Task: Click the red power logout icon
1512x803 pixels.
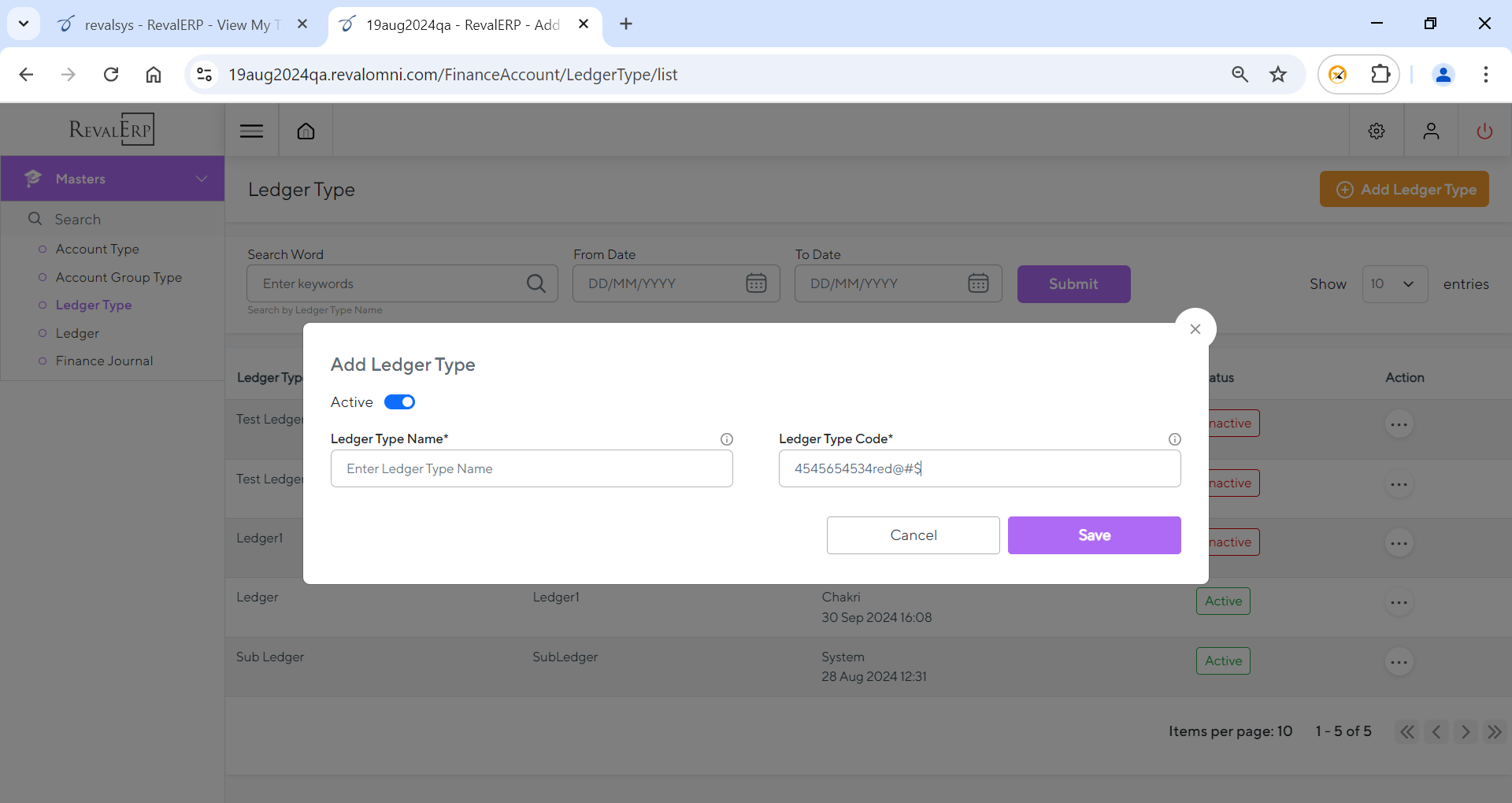Action: 1484,131
